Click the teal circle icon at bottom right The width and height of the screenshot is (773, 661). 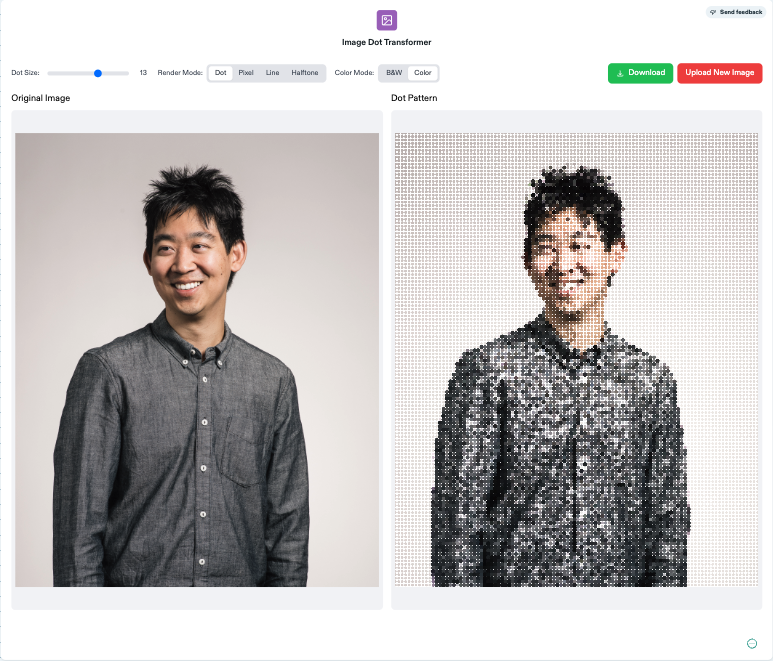pos(752,643)
